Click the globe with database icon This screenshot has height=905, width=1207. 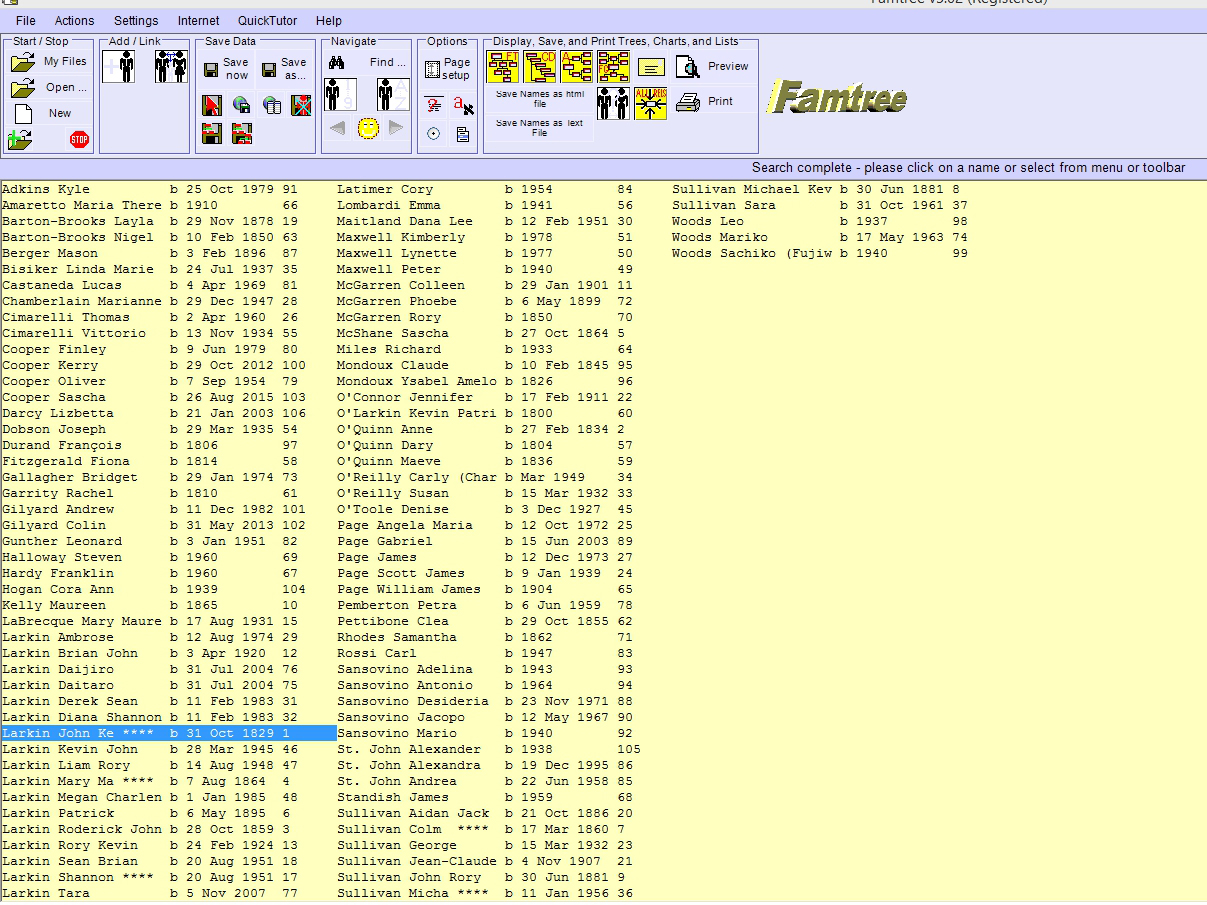(271, 105)
